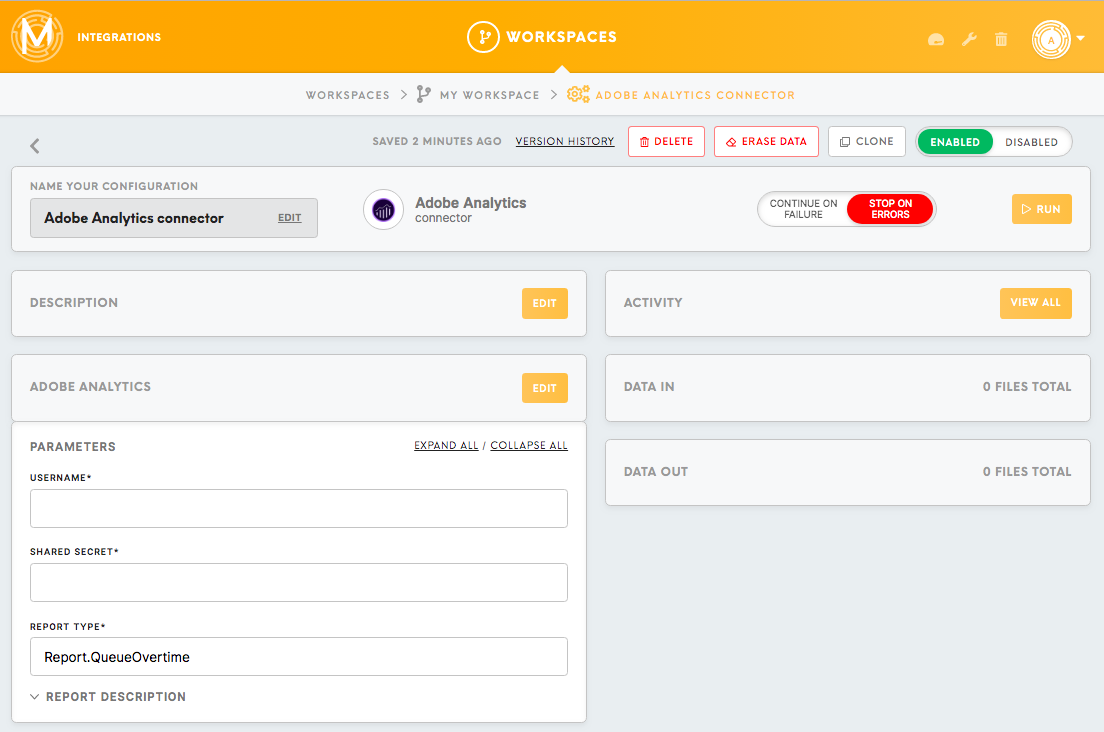The width and height of the screenshot is (1104, 732).
Task: Click the branch icon beside My Workspace
Action: [423, 94]
